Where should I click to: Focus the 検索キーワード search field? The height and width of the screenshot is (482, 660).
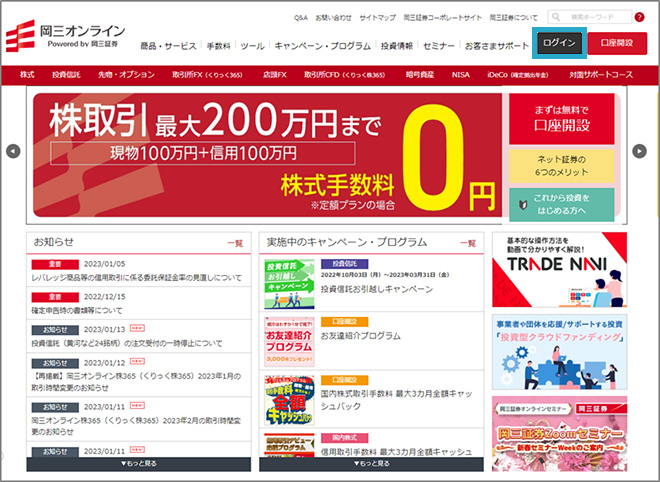(590, 17)
